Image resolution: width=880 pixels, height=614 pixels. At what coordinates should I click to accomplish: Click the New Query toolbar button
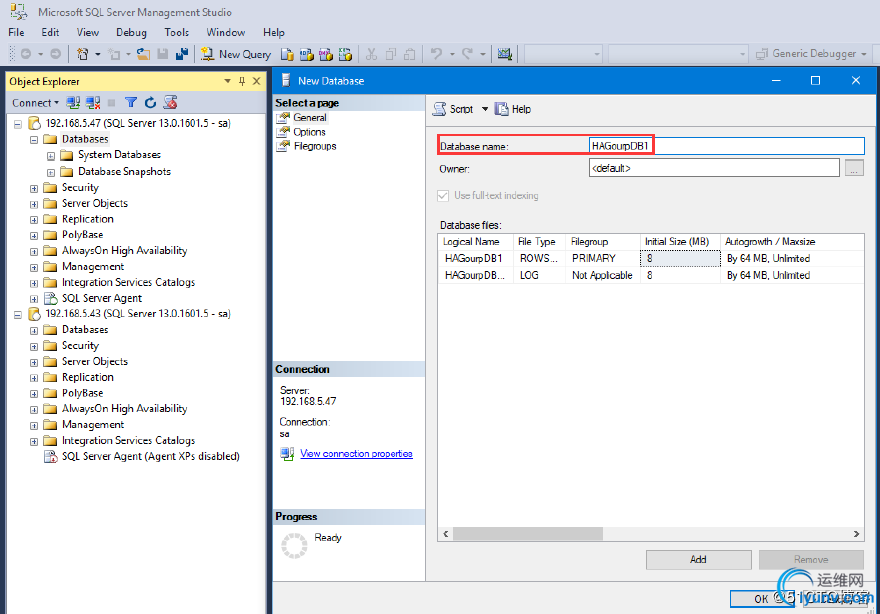[x=236, y=54]
